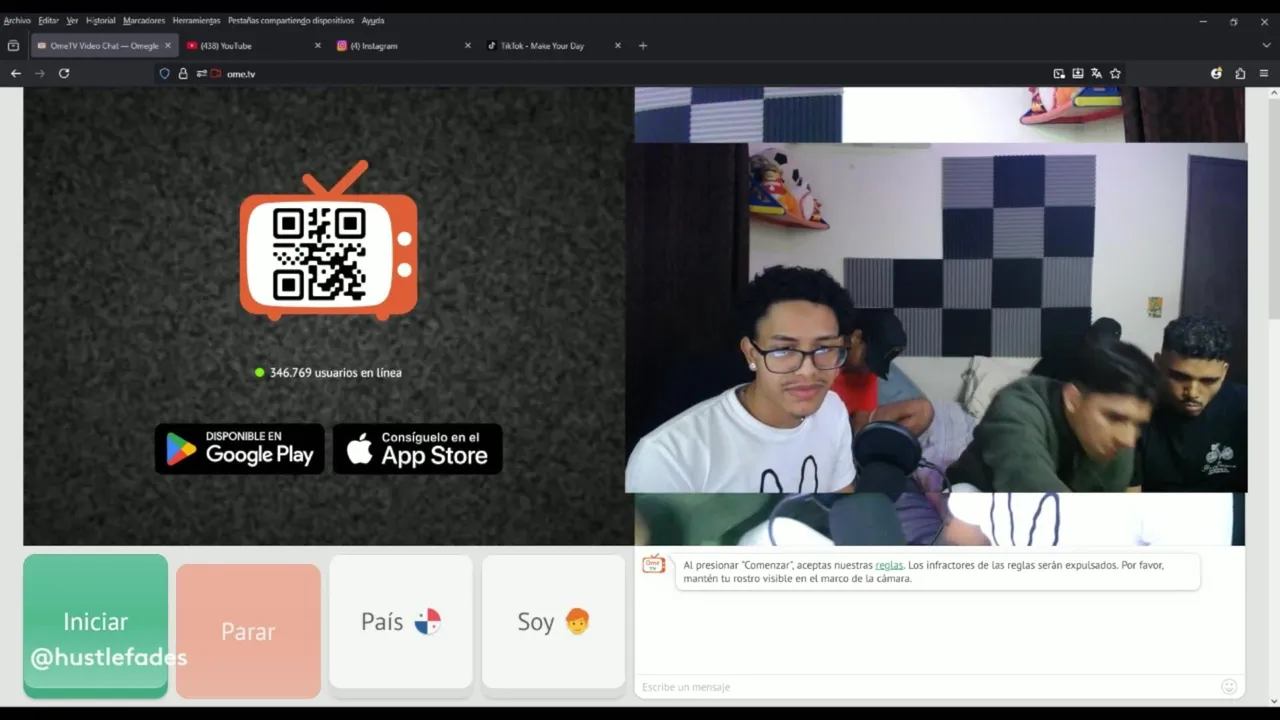1280x720 pixels.
Task: Open the extensions puzzle icon
Action: pyautogui.click(x=1240, y=73)
